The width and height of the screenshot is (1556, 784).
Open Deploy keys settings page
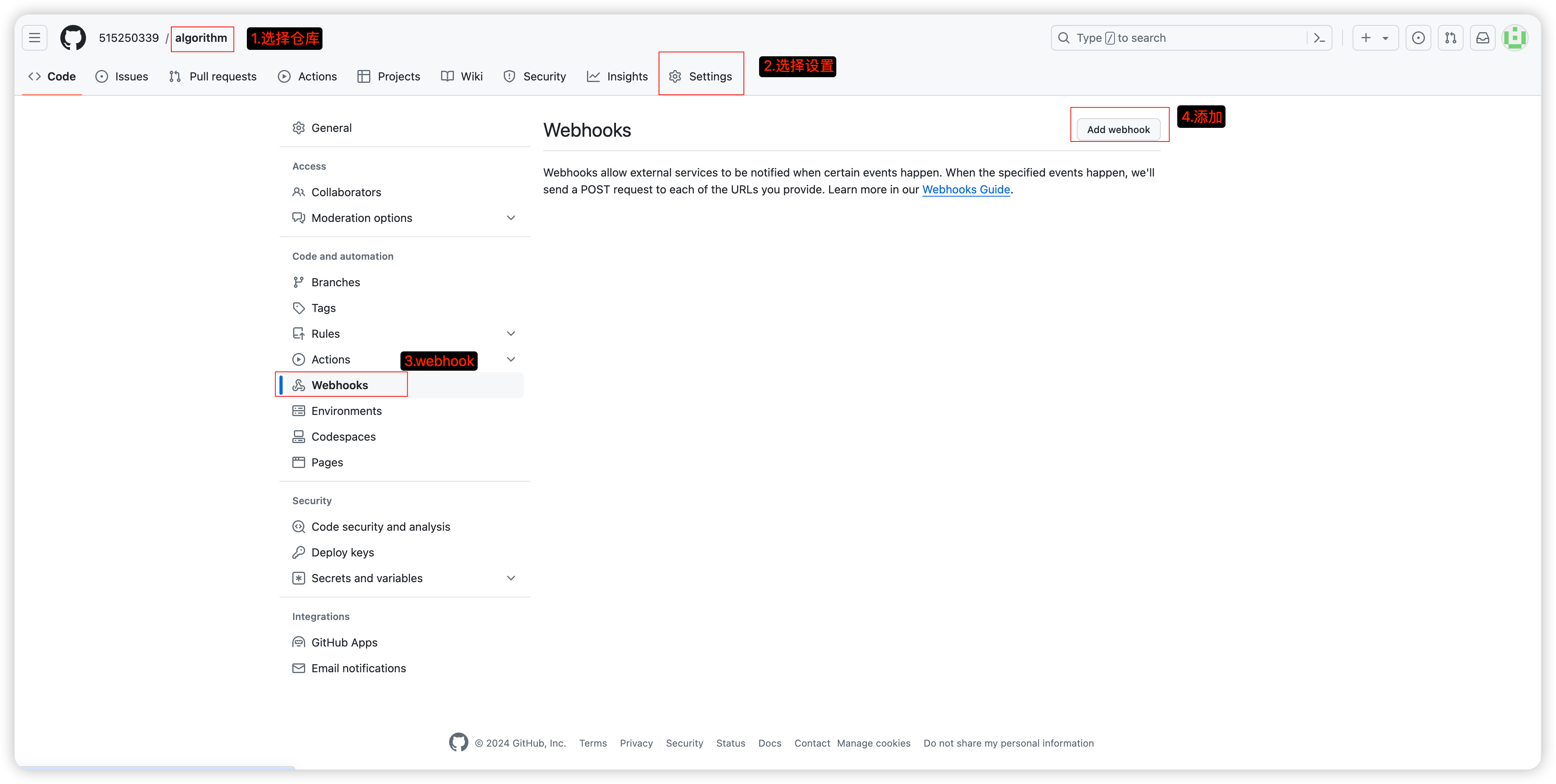click(x=343, y=553)
